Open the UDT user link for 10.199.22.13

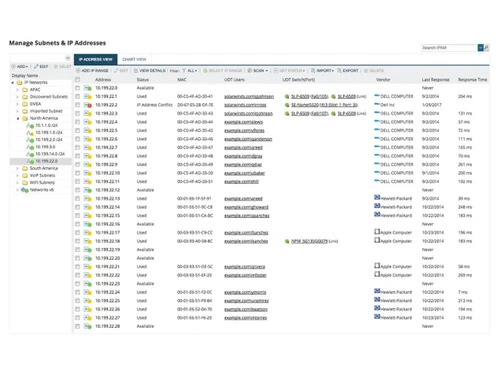click(243, 199)
